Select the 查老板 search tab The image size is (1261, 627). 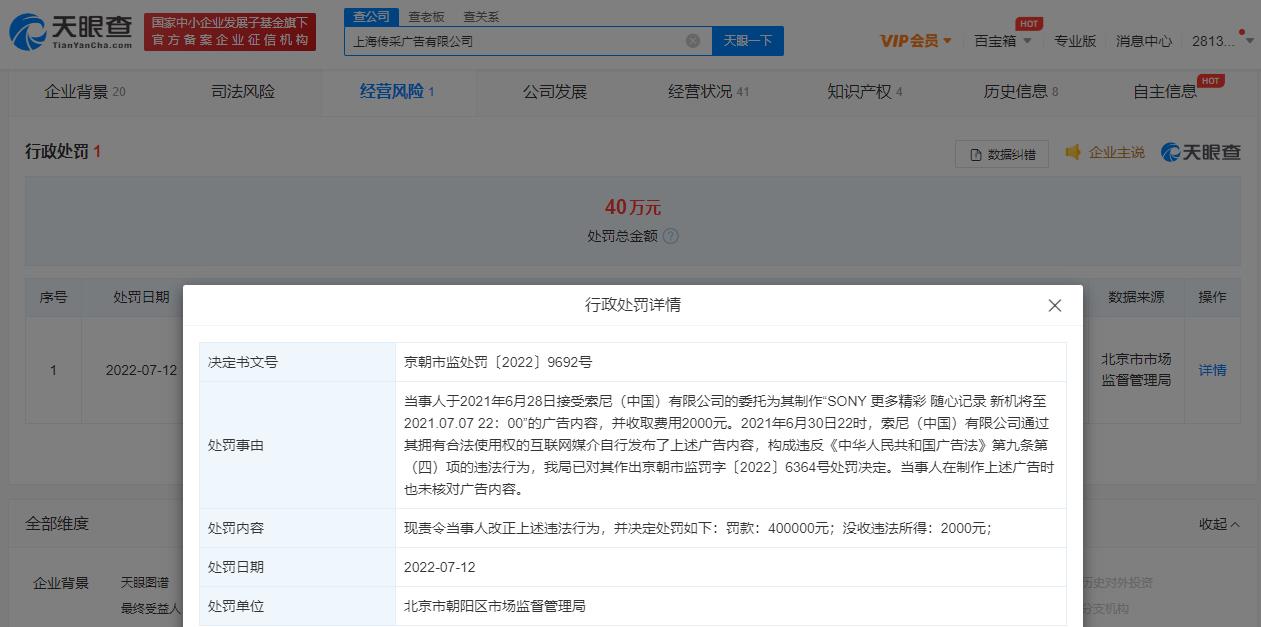click(x=427, y=17)
